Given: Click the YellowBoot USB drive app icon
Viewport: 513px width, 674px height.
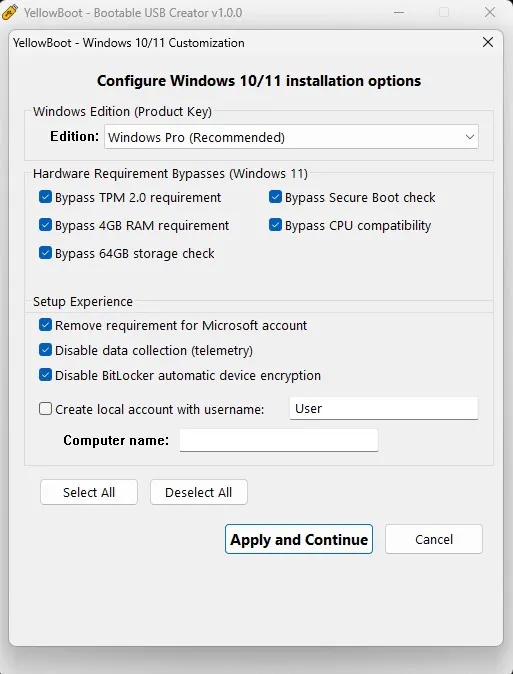Looking at the screenshot, I should pos(9,12).
